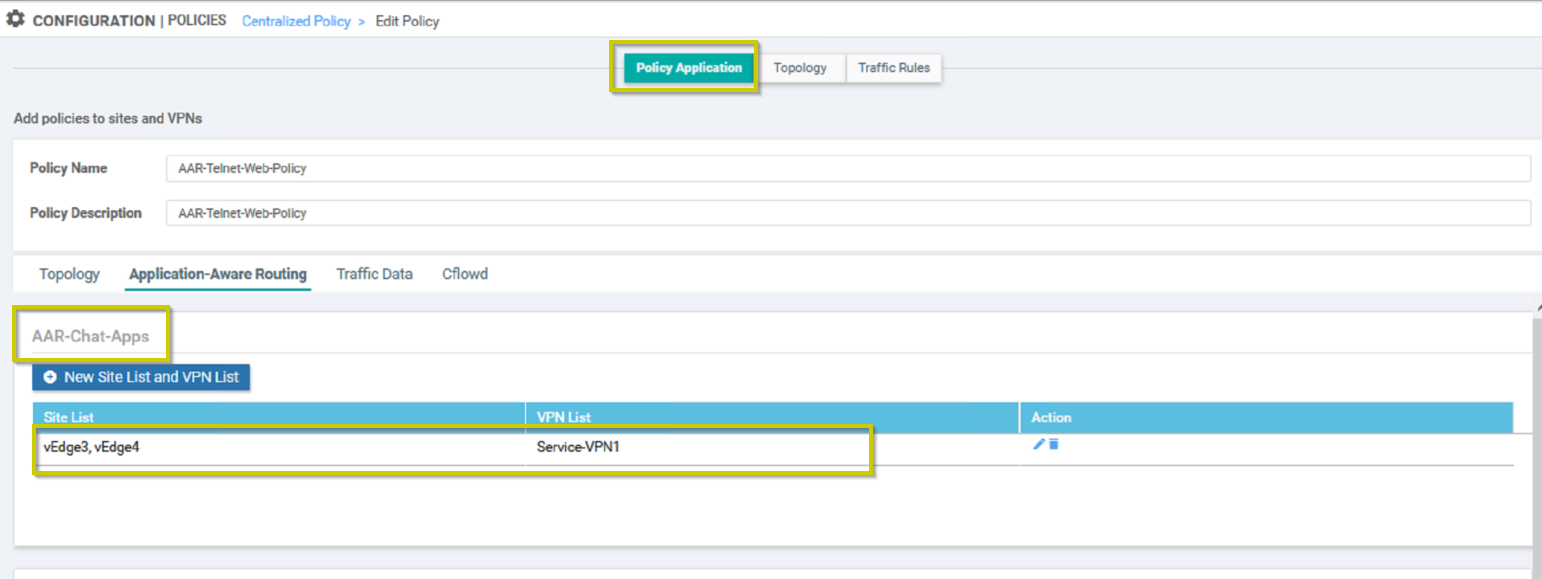1542x579 pixels.
Task: Switch to the Traffic Data sub-tab
Action: pos(375,274)
